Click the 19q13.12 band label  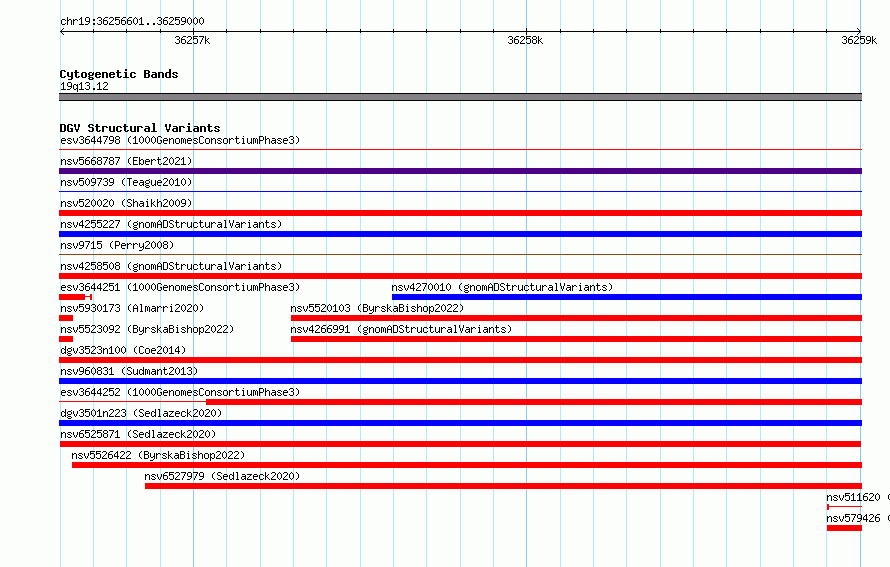(84, 86)
